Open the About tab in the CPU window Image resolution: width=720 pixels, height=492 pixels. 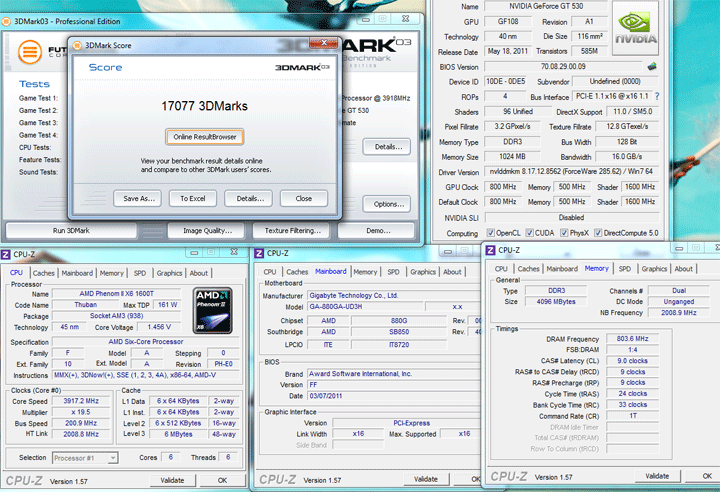(198, 273)
